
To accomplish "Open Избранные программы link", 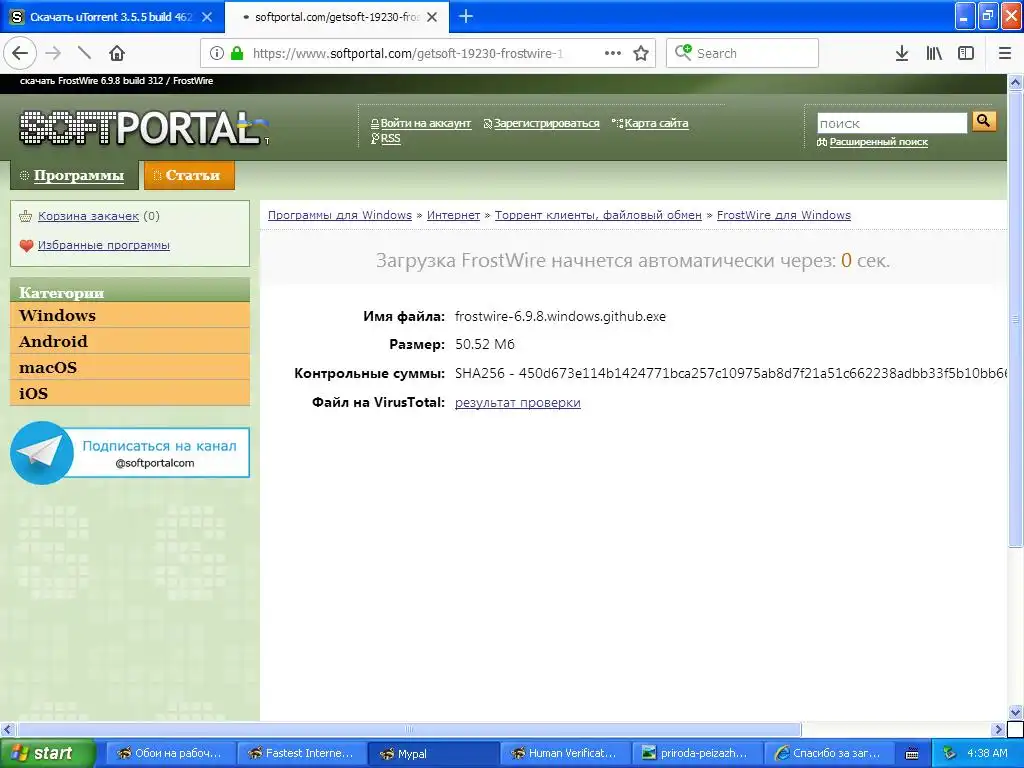I will click(x=104, y=245).
